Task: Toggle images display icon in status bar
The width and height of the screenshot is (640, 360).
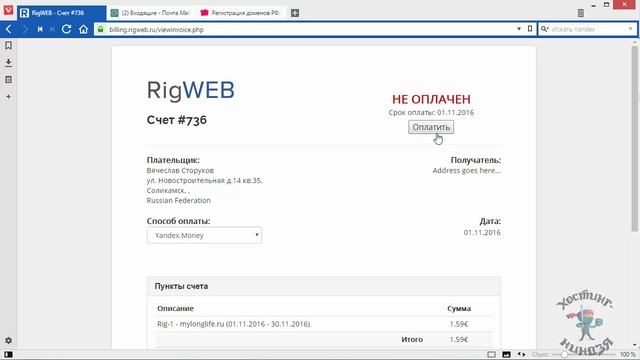Action: coord(506,354)
